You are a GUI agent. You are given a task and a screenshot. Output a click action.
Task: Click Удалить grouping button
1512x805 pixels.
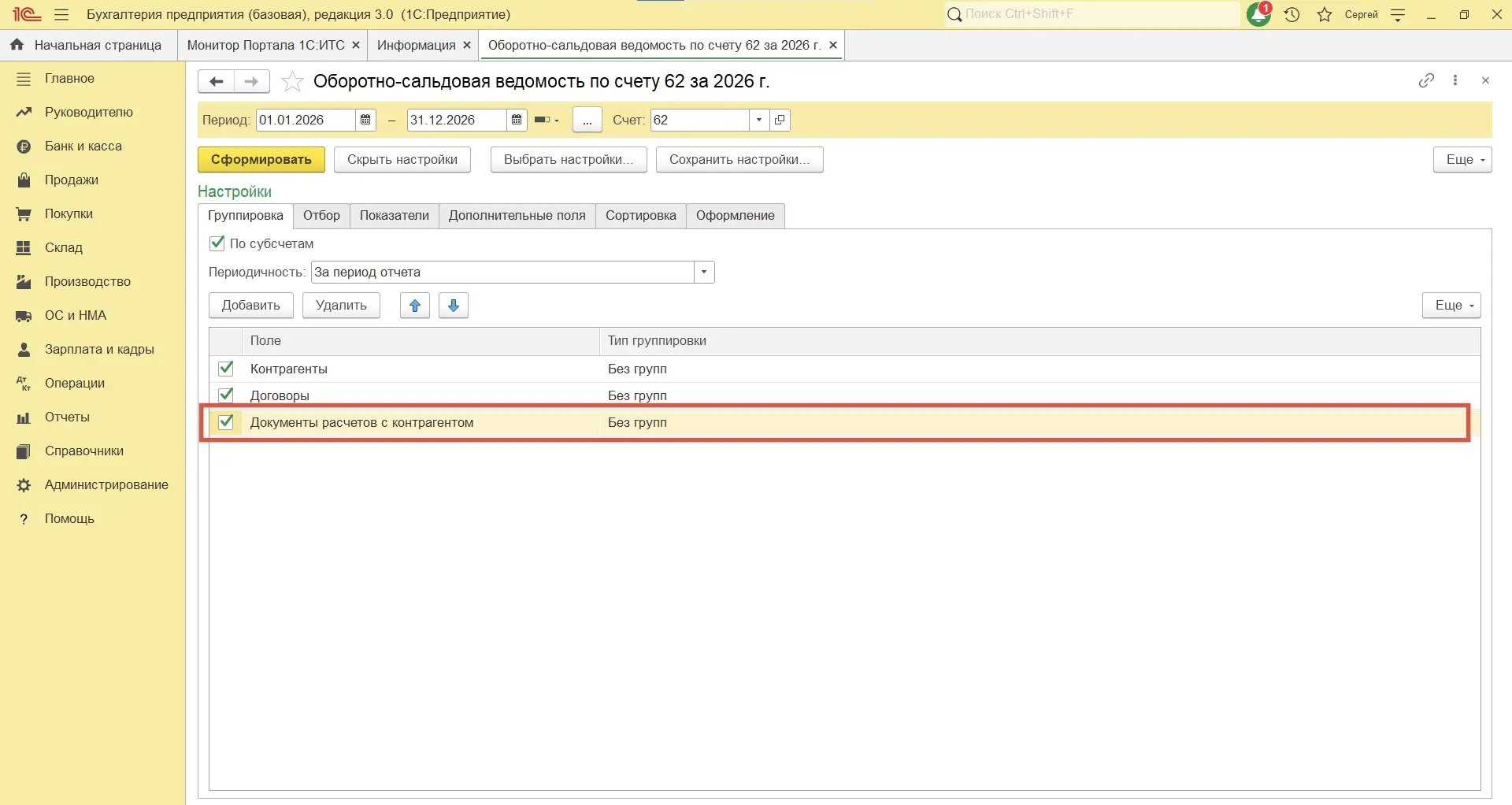point(341,306)
